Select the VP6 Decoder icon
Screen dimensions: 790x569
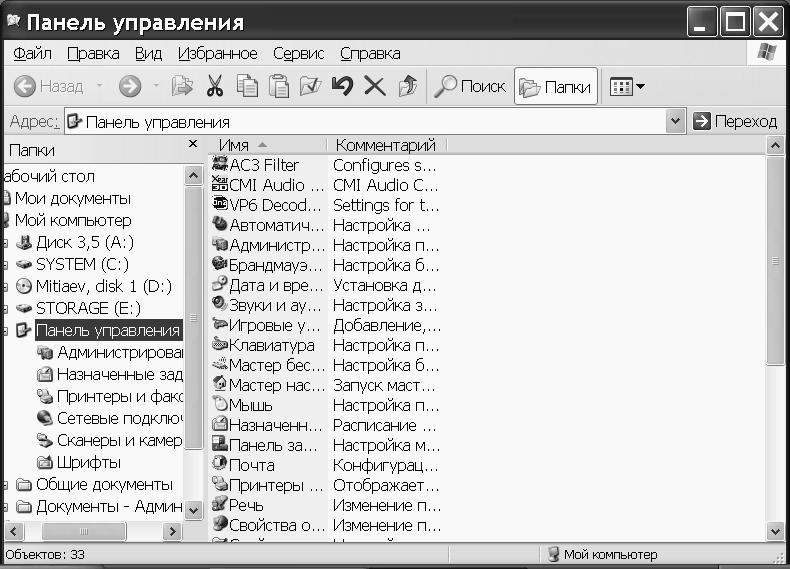(x=220, y=204)
